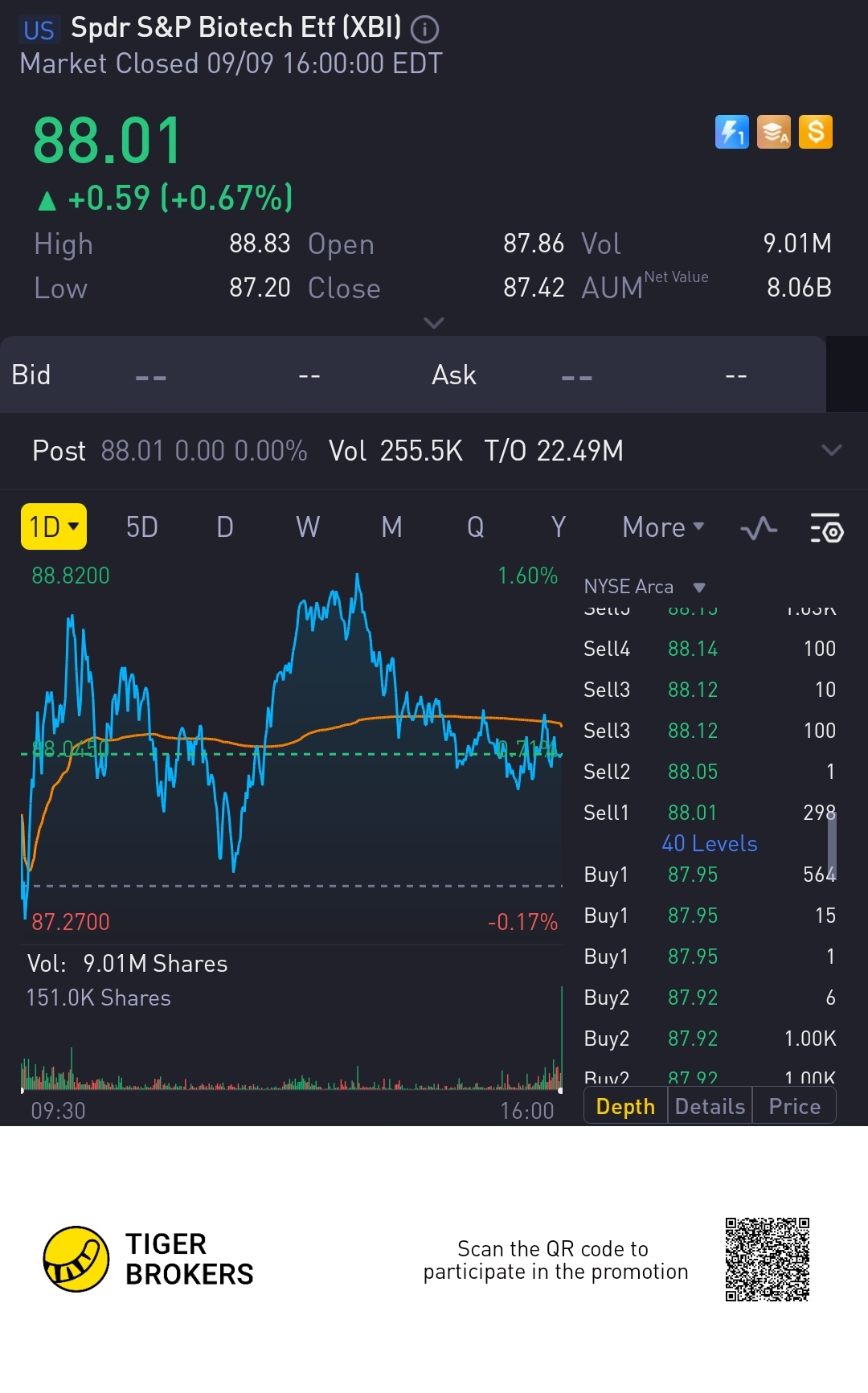This screenshot has width=868, height=1393.
Task: Tap the Buy1 row with 15 shares
Action: (x=710, y=916)
